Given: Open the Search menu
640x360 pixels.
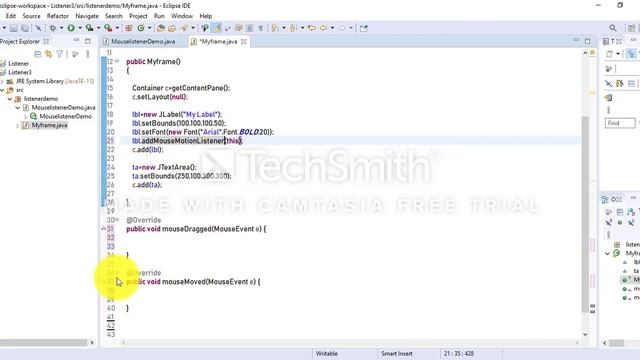Looking at the screenshot, I should point(113,16).
